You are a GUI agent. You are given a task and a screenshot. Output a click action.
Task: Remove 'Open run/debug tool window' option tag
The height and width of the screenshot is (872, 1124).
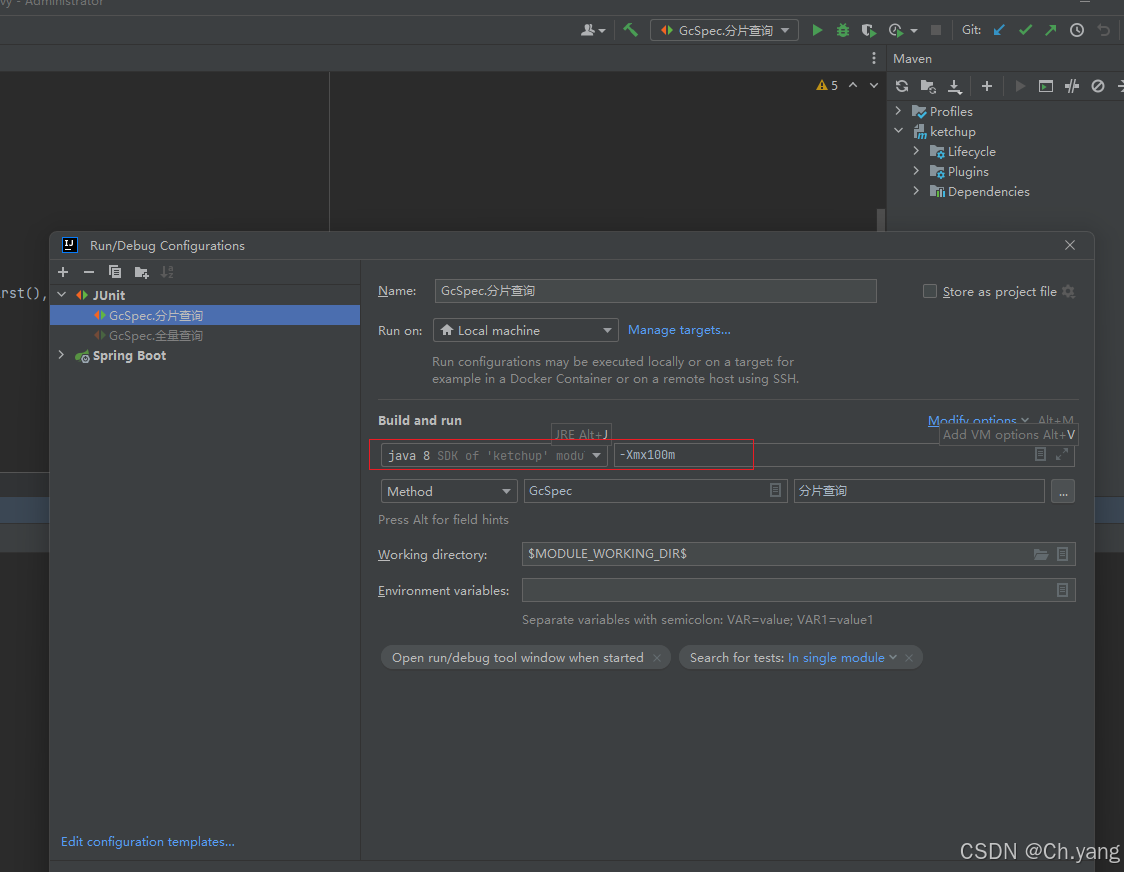(657, 658)
